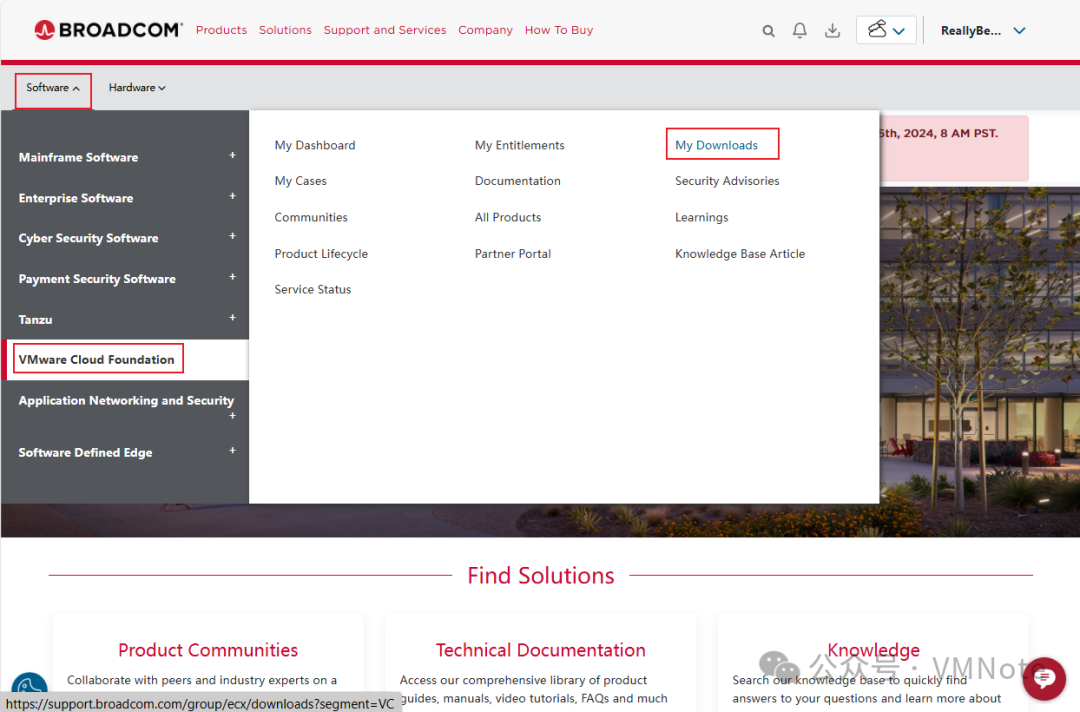The width and height of the screenshot is (1080, 712).
Task: Open the chat bubble support icon
Action: coord(1043,678)
